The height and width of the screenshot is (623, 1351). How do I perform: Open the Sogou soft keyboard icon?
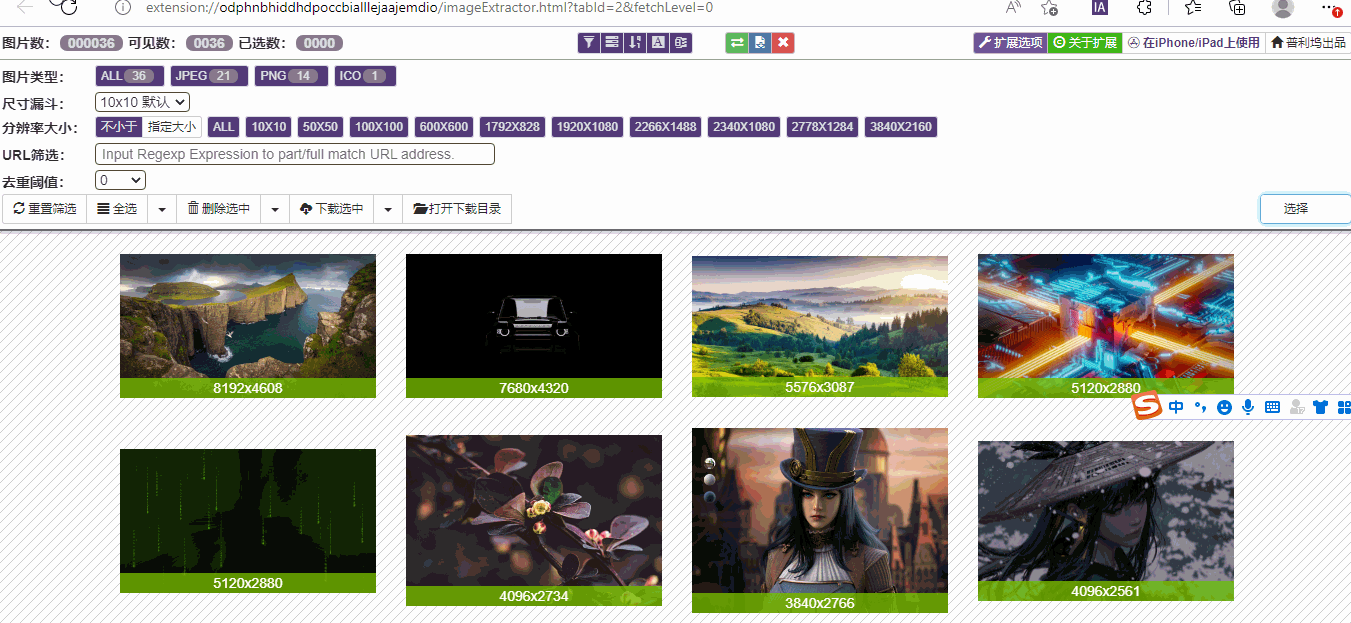[x=1272, y=407]
